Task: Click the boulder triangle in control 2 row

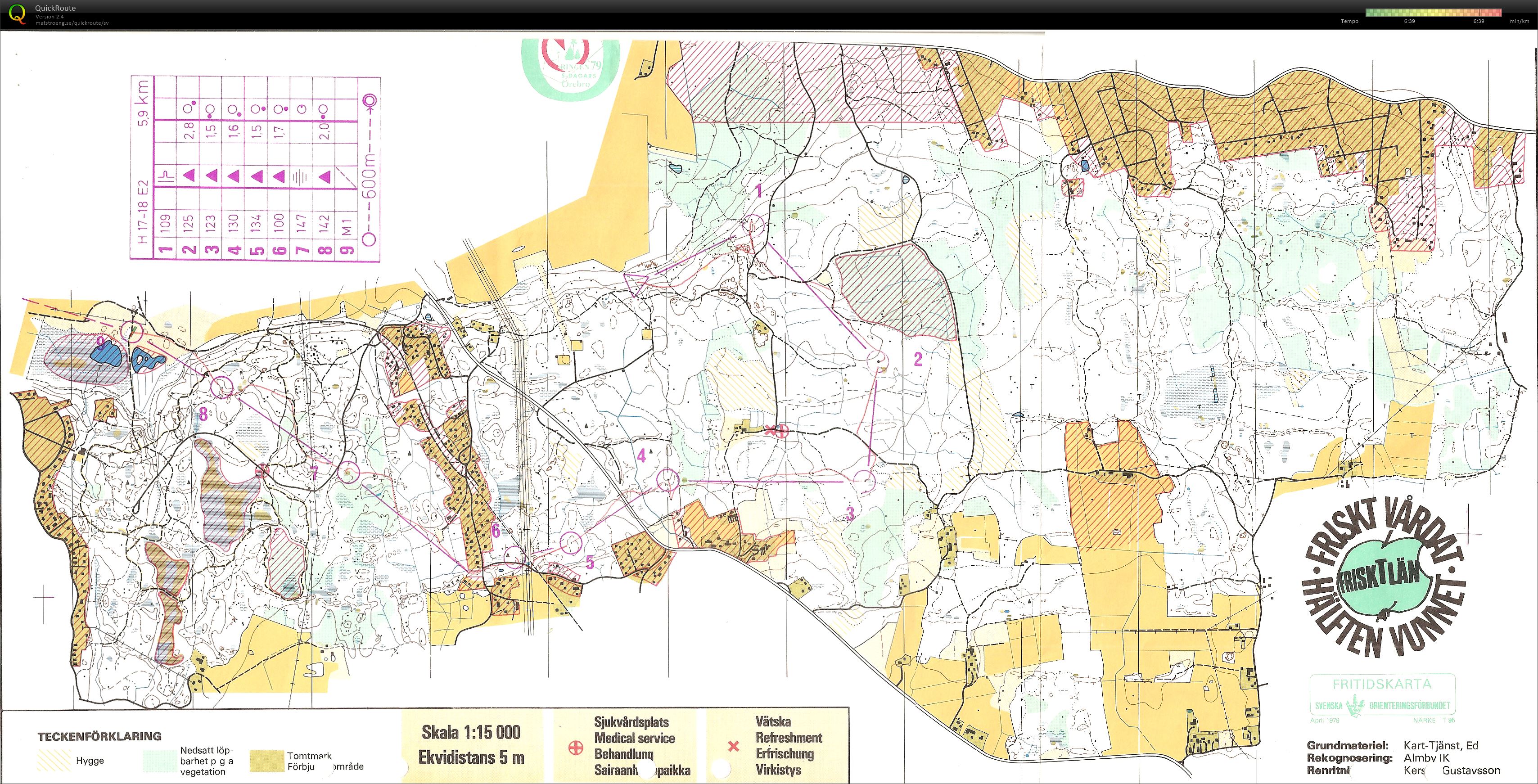Action: click(x=190, y=176)
